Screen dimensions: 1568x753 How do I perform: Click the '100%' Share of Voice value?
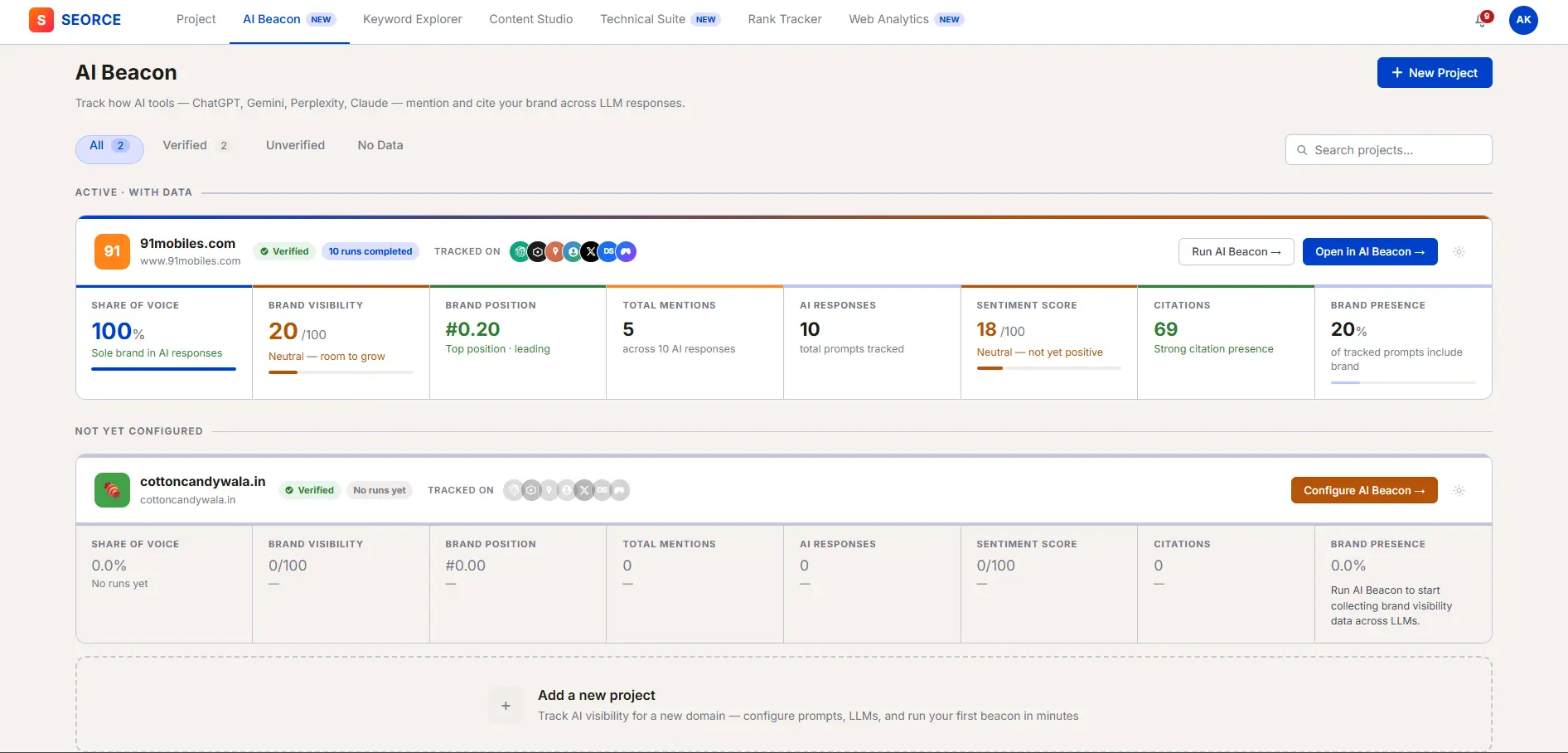click(118, 332)
